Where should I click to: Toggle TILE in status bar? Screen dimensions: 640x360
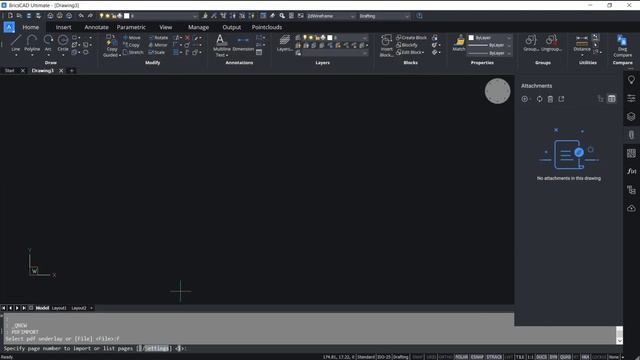tap(520, 357)
